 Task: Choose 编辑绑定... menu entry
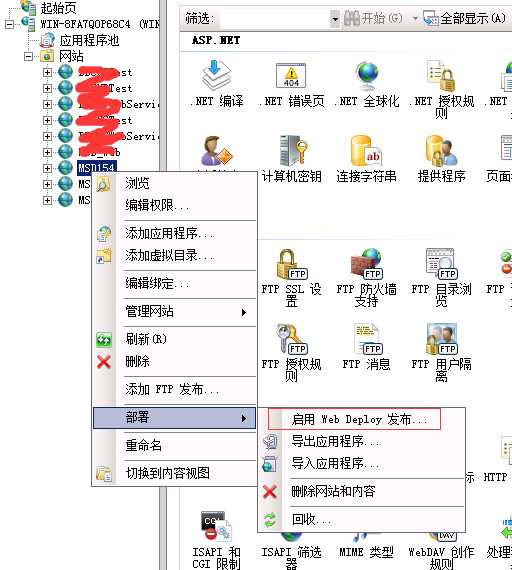tap(175, 283)
